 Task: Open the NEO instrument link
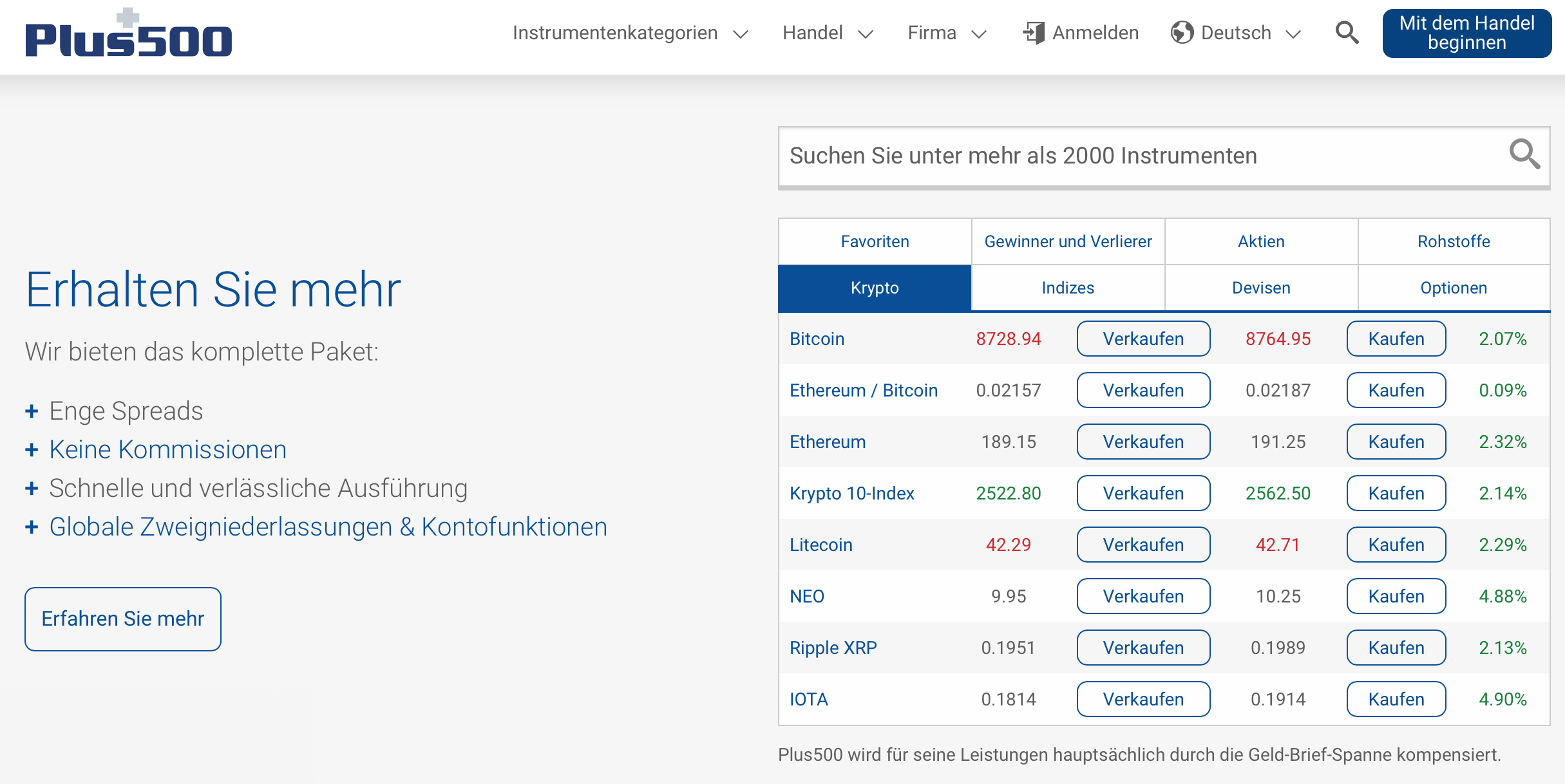(807, 596)
